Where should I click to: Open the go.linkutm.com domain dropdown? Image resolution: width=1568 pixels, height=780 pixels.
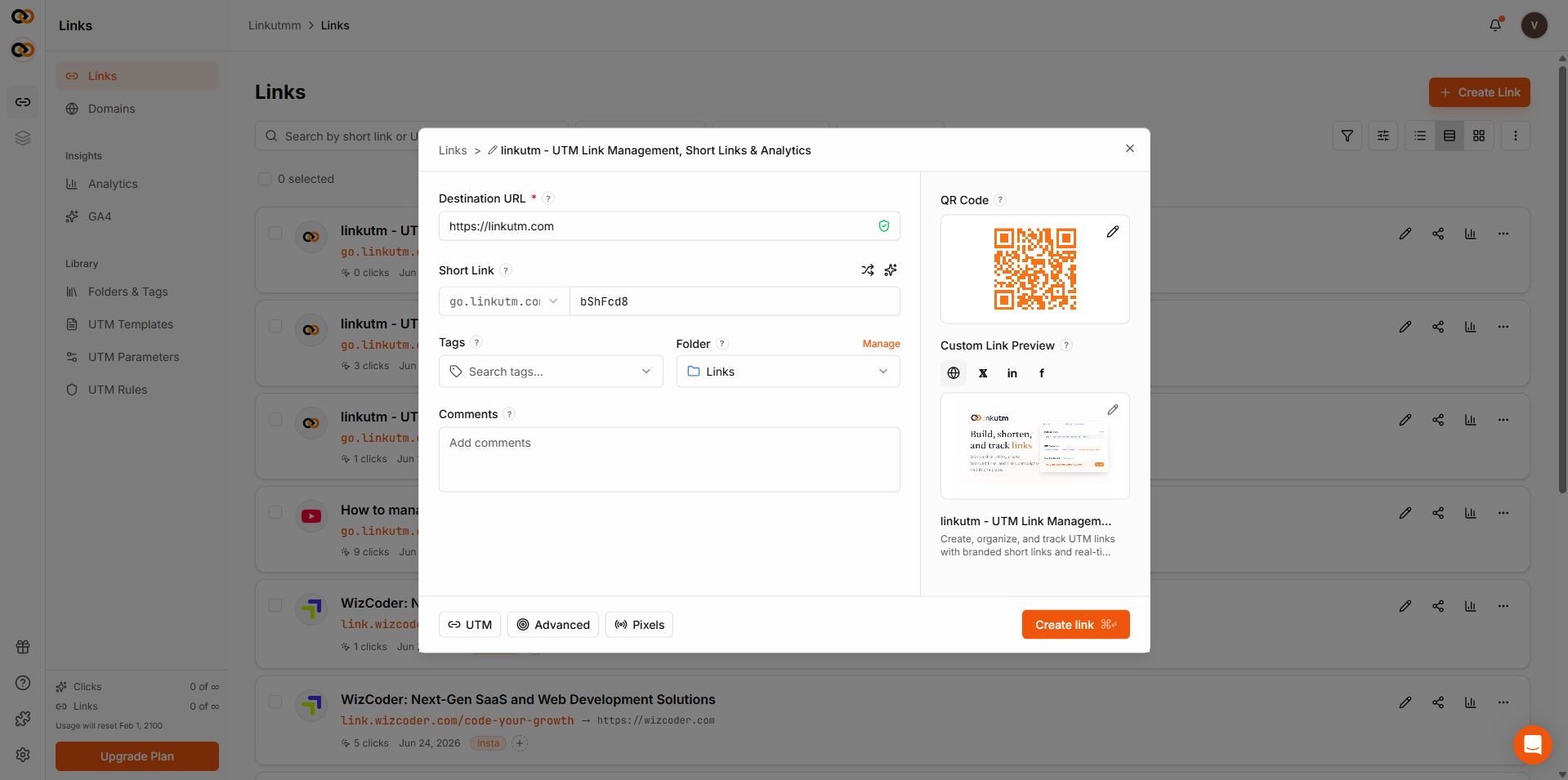click(x=504, y=301)
